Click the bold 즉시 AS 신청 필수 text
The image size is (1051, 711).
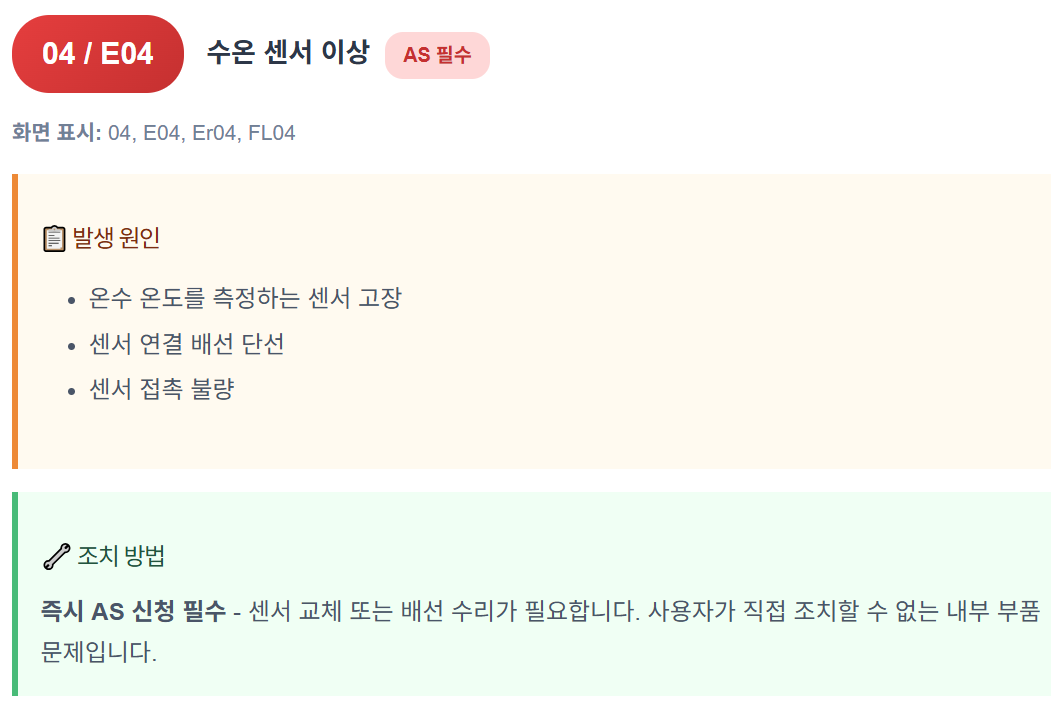click(133, 610)
